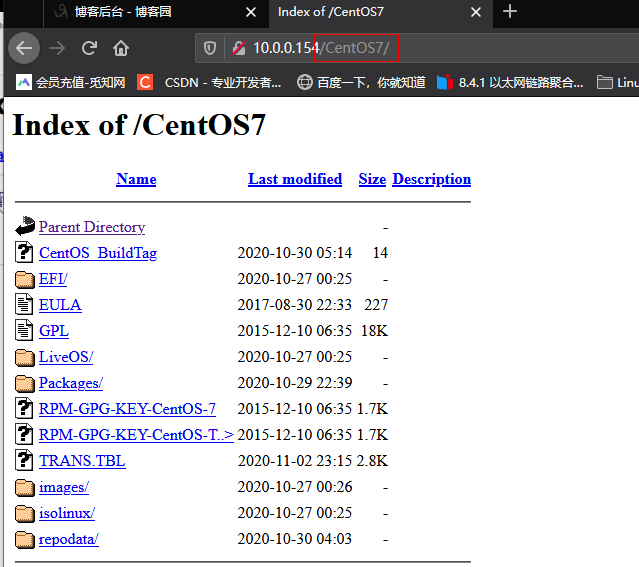Screen dimensions: 639x567
Task: Open the isolinux/ directory link
Action: 67,513
